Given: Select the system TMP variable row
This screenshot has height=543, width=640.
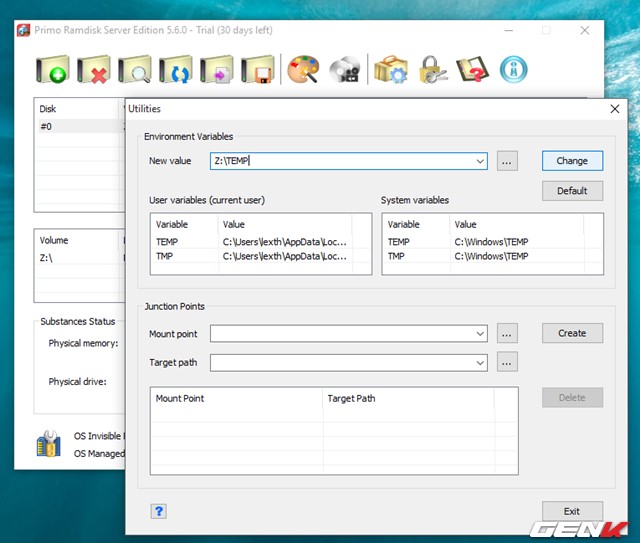Looking at the screenshot, I should pyautogui.click(x=492, y=256).
